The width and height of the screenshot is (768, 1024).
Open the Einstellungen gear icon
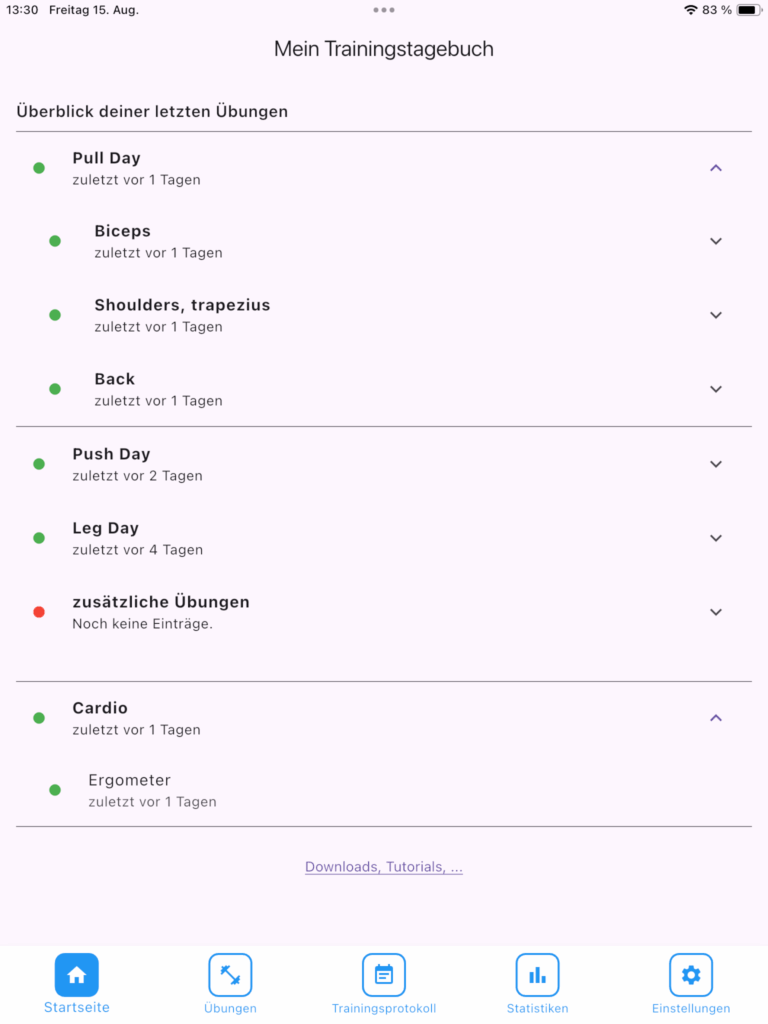click(x=691, y=975)
